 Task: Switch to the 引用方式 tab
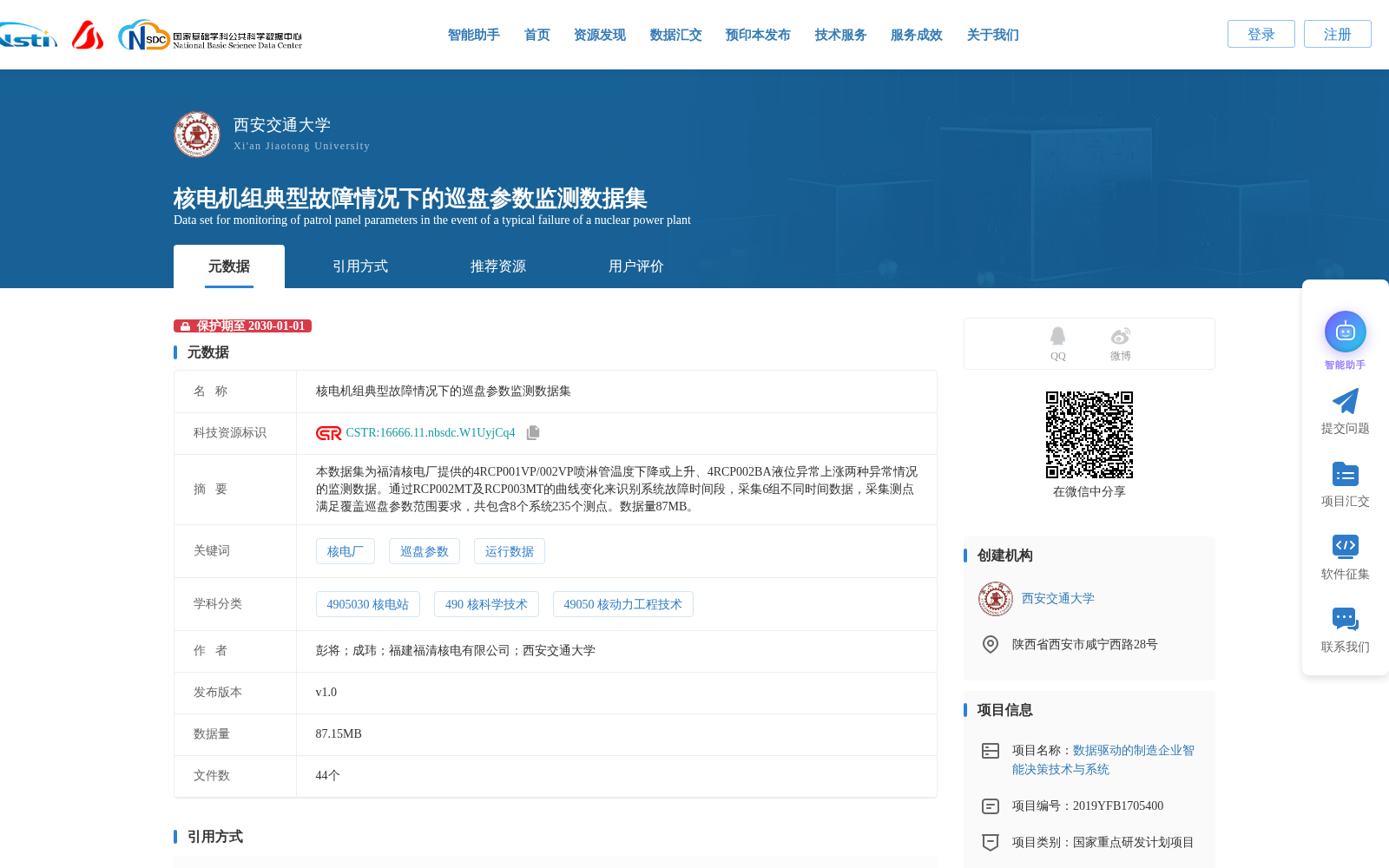coord(360,266)
